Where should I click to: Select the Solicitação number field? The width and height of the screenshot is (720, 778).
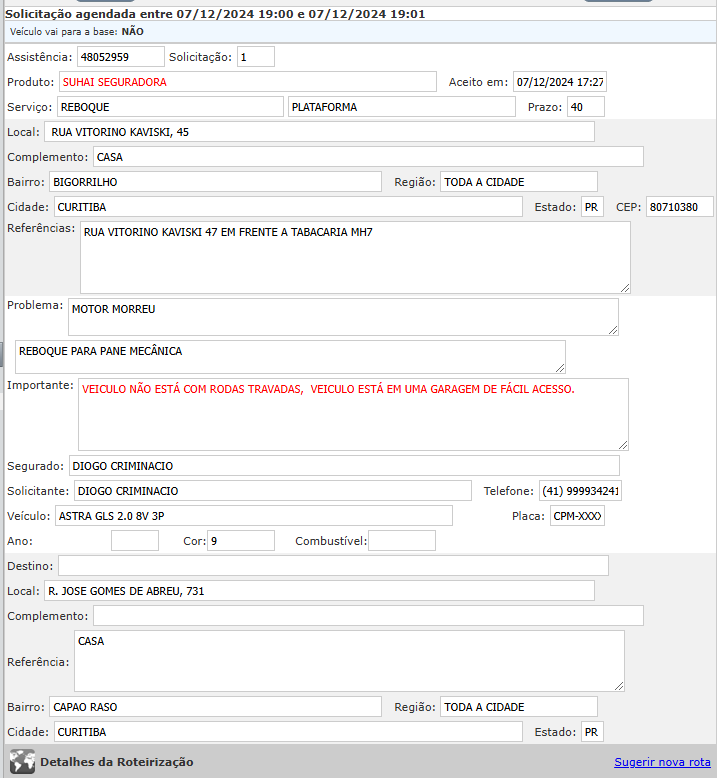click(256, 57)
